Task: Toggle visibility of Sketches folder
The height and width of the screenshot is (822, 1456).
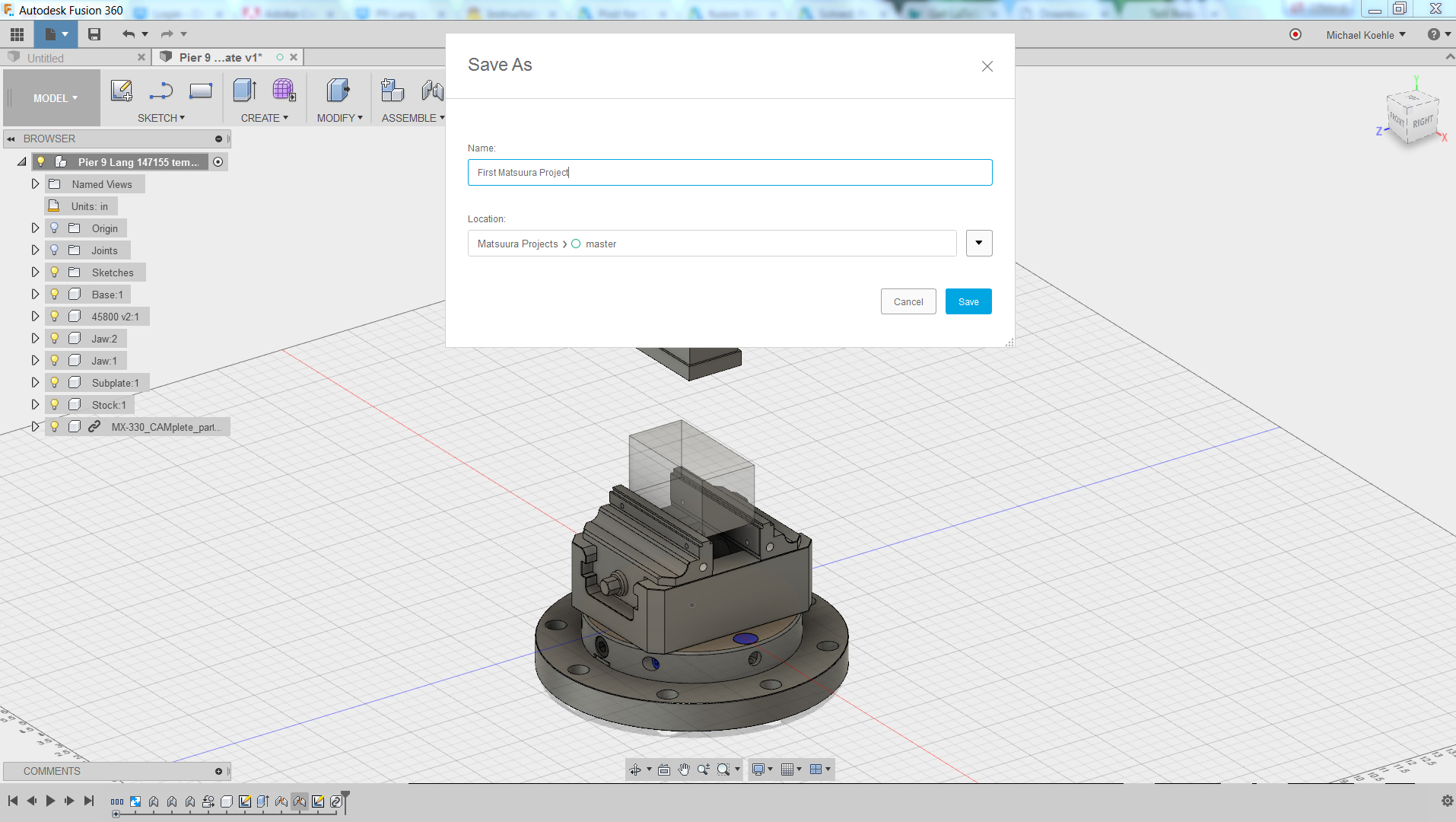Action: (x=54, y=272)
